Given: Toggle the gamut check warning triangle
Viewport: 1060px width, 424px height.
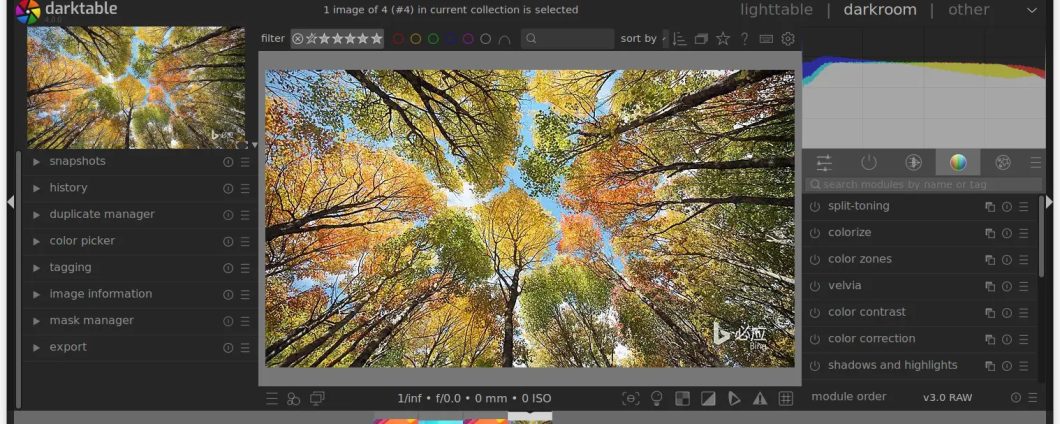Looking at the screenshot, I should pyautogui.click(x=760, y=398).
